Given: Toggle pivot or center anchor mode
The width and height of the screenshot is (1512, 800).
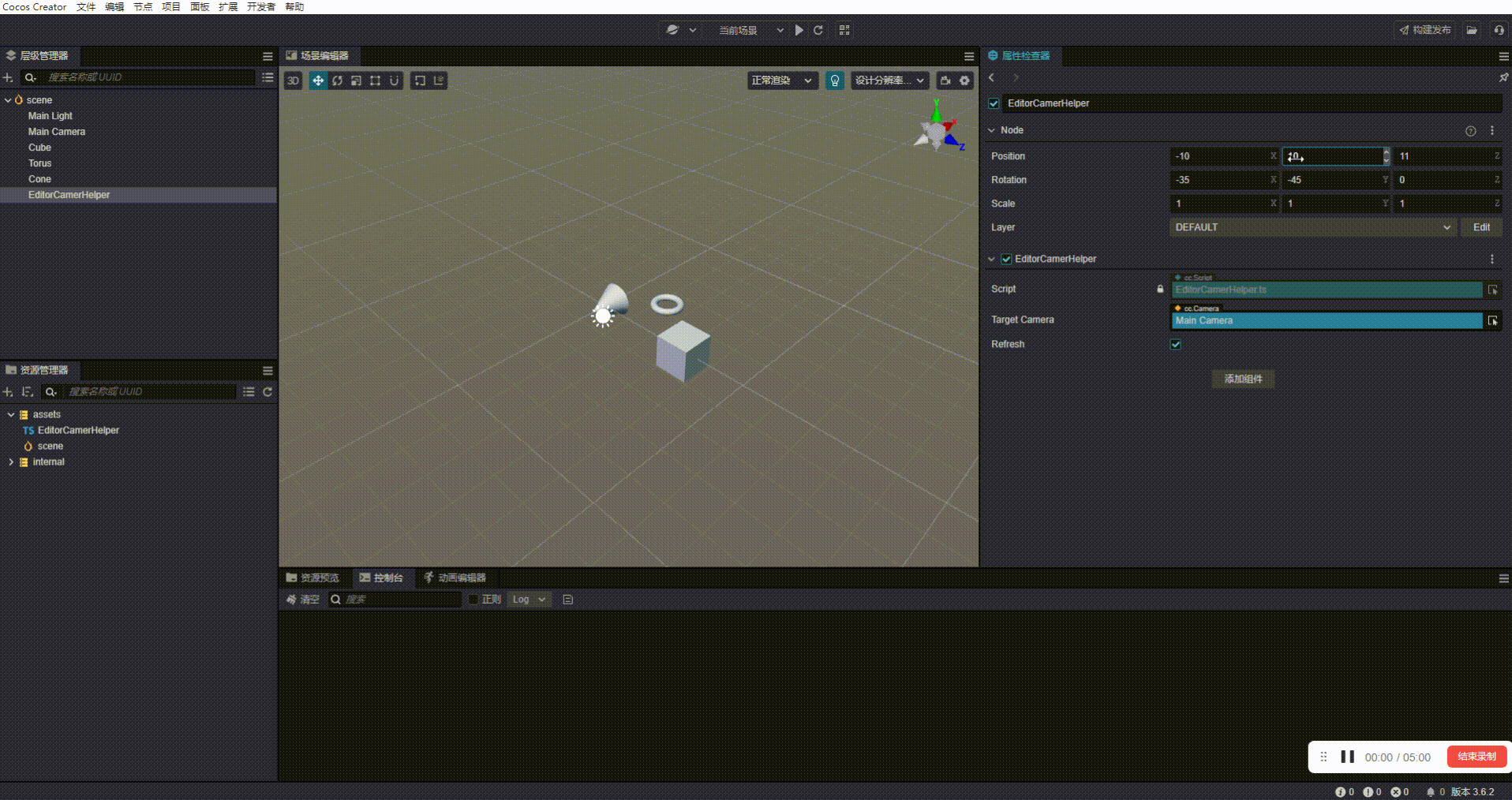Looking at the screenshot, I should click(x=420, y=80).
